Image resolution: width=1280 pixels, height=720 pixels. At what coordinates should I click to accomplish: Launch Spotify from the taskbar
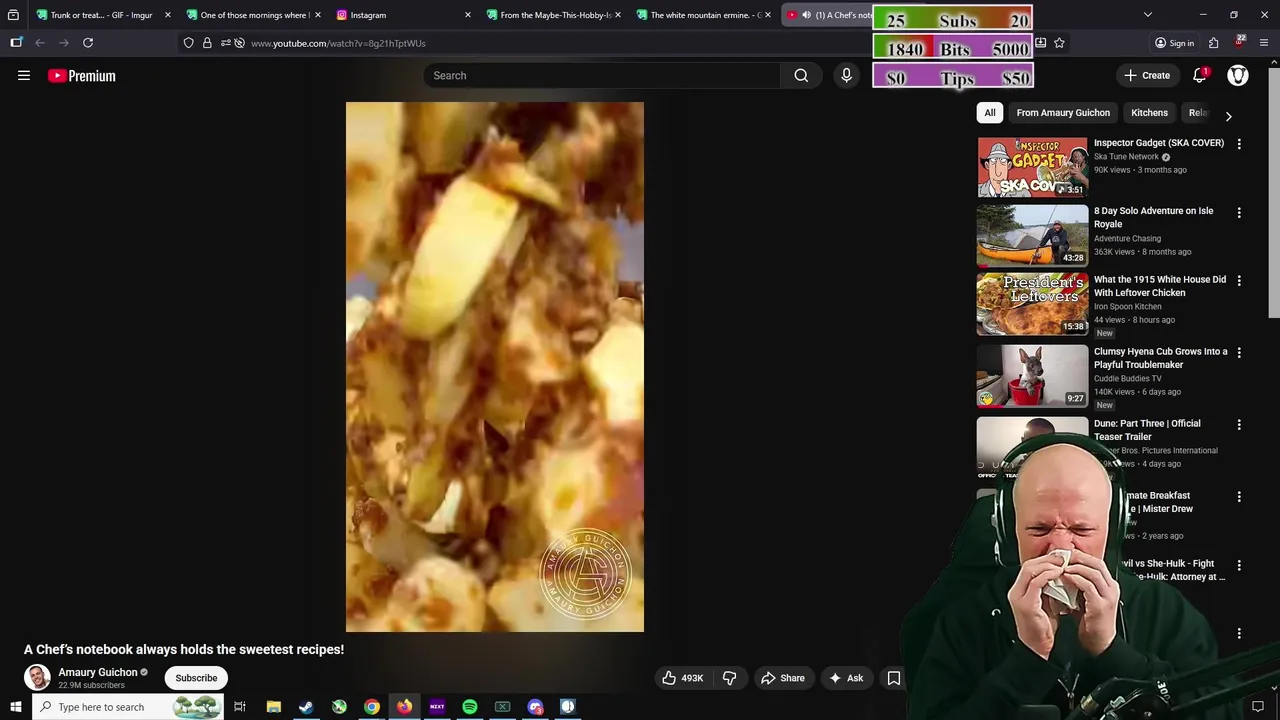[x=469, y=707]
